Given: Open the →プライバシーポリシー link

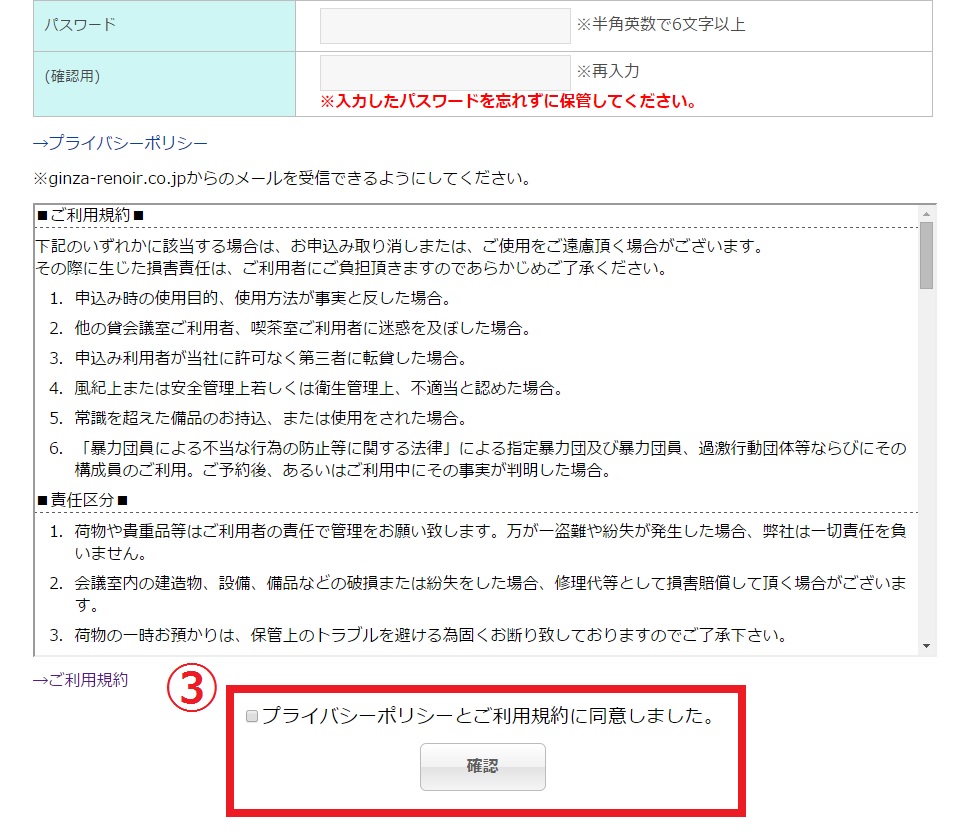Looking at the screenshot, I should [120, 143].
